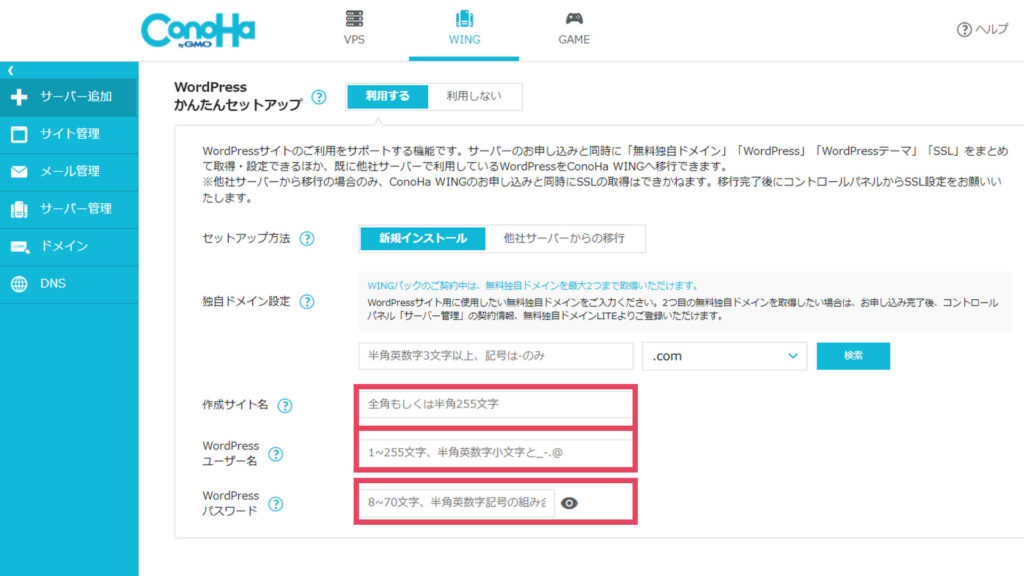Click the help question mark beside ヘルプ

[964, 29]
